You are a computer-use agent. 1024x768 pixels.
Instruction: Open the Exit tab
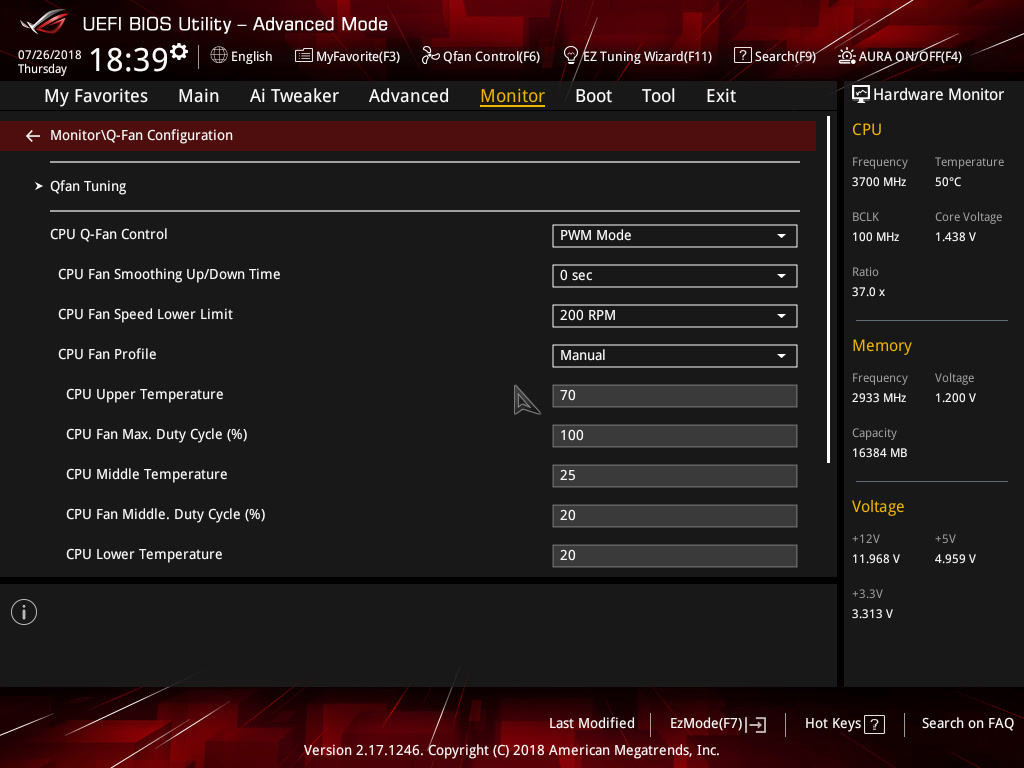pyautogui.click(x=721, y=96)
